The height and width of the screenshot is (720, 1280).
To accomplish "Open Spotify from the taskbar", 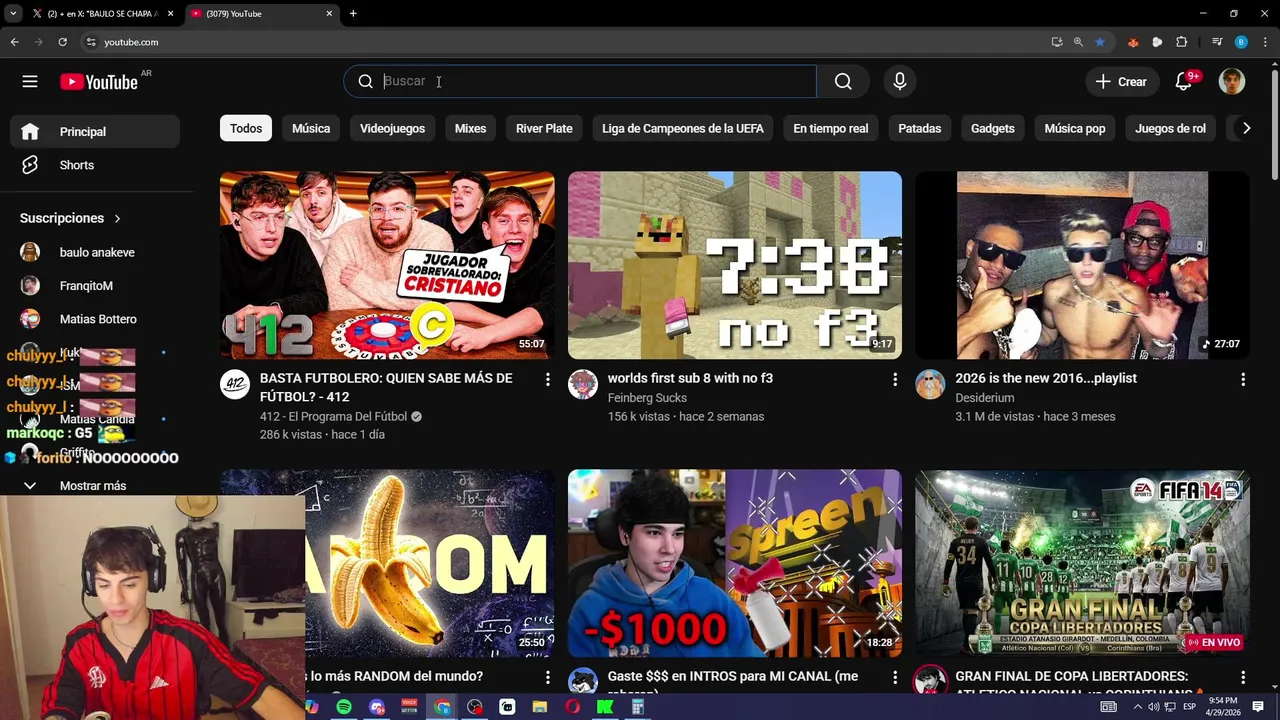I will [344, 707].
